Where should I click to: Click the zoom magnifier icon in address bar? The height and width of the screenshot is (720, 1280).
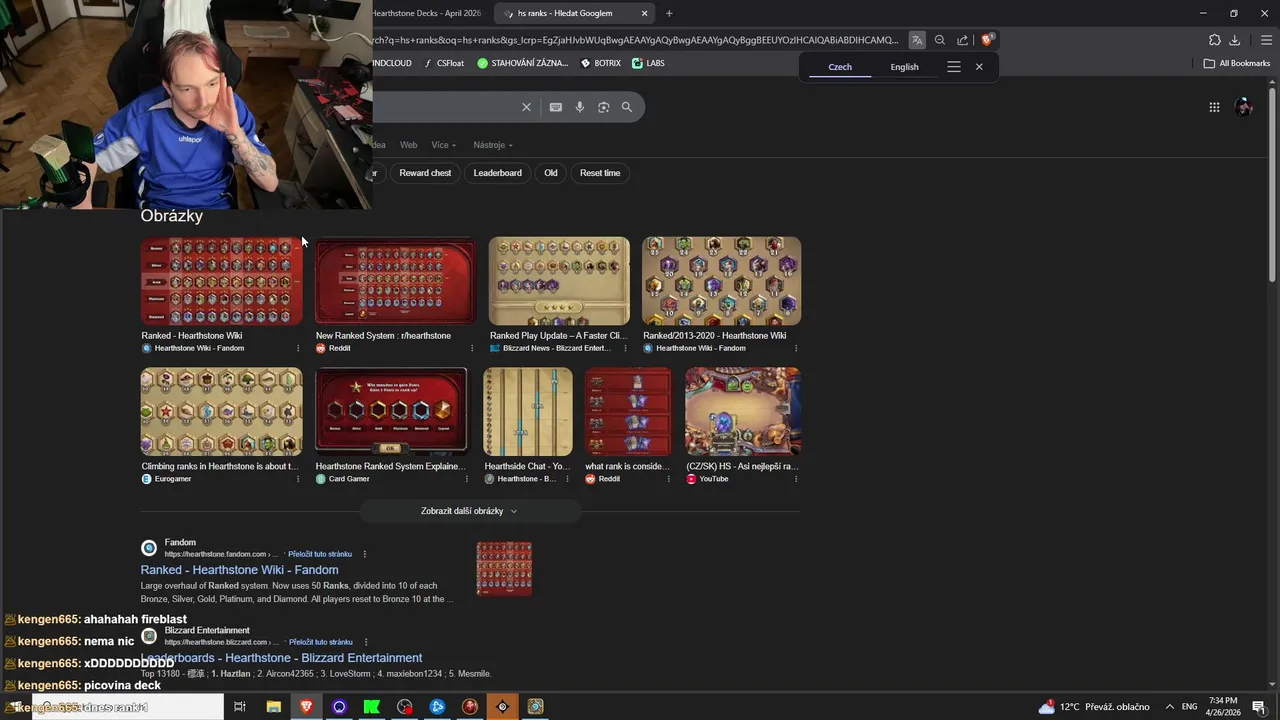(940, 40)
